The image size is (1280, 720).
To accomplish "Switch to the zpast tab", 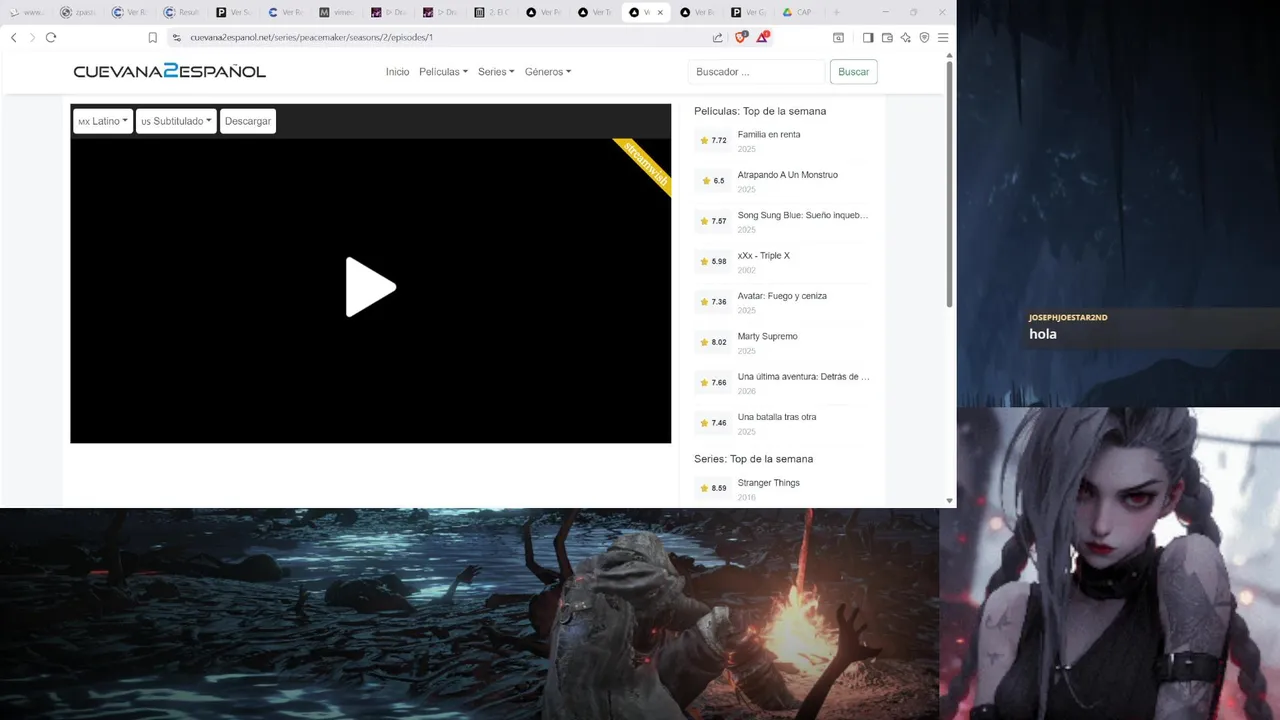I will pos(80,13).
